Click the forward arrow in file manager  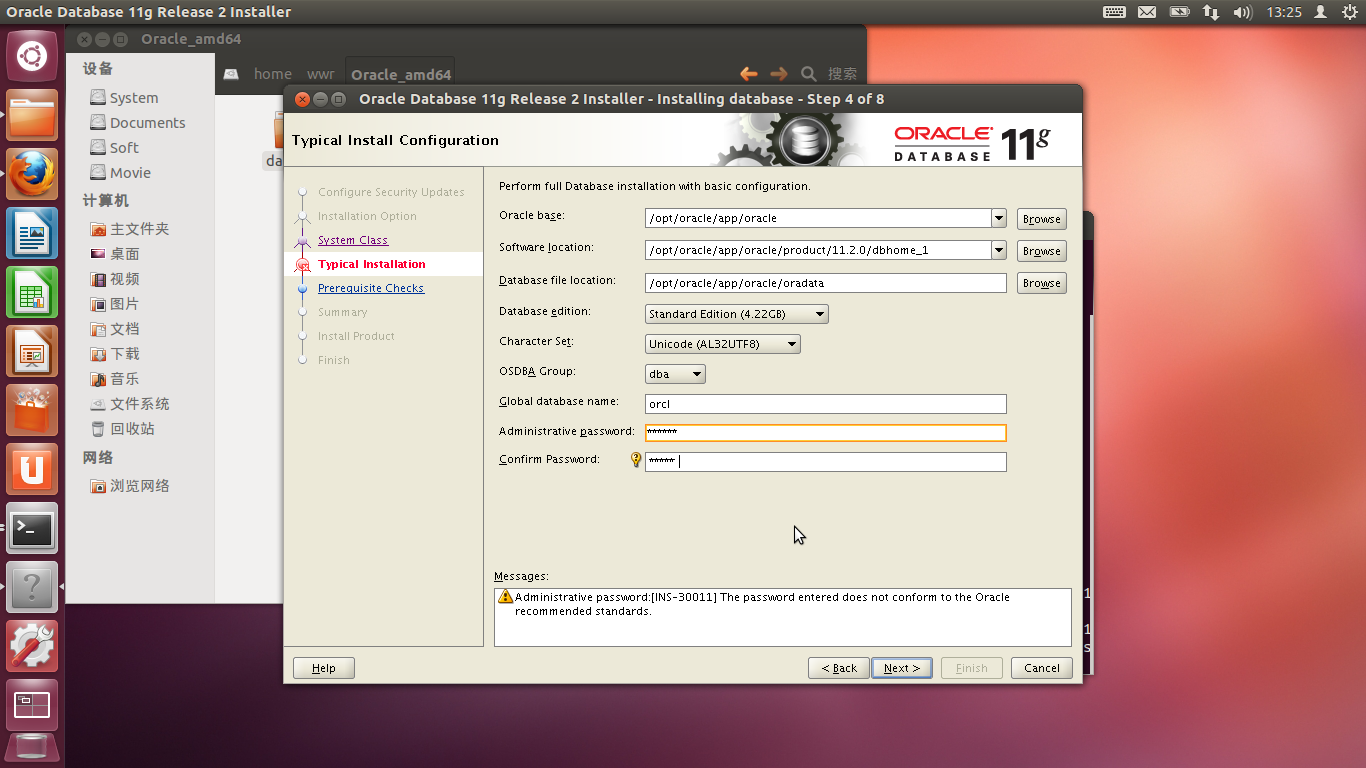click(x=778, y=73)
